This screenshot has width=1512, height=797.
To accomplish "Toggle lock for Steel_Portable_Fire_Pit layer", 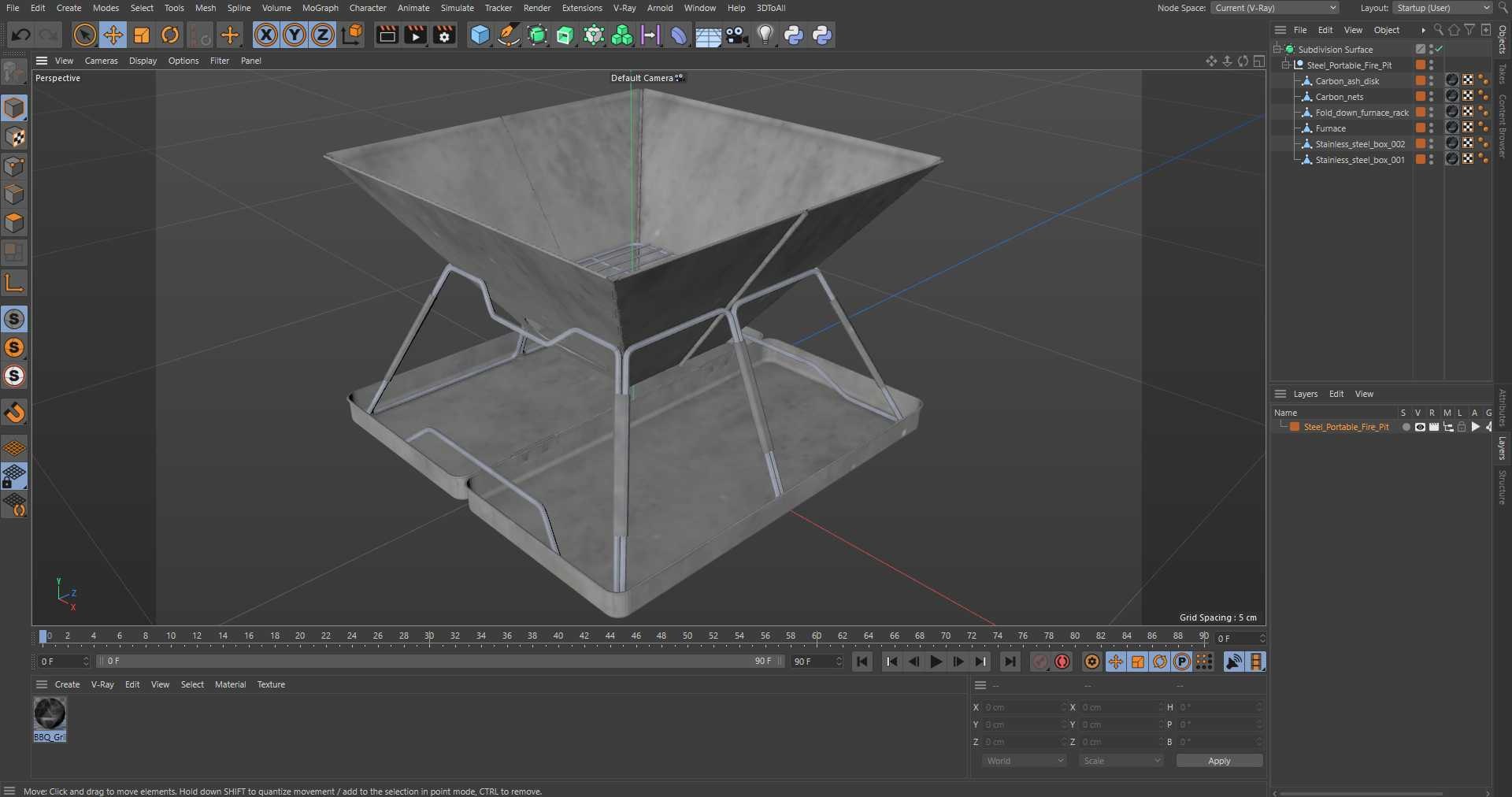I will point(1462,427).
